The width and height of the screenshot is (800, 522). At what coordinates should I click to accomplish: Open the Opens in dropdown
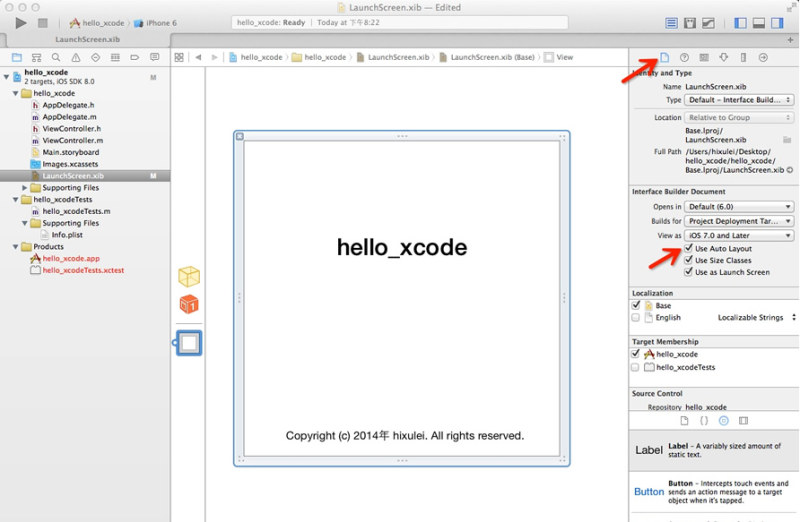pos(739,207)
